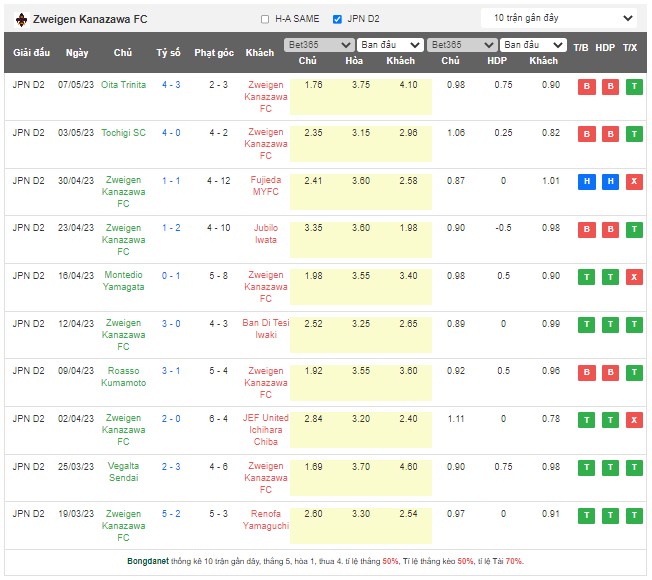Click the 'Phạt góc' column header

214,52
